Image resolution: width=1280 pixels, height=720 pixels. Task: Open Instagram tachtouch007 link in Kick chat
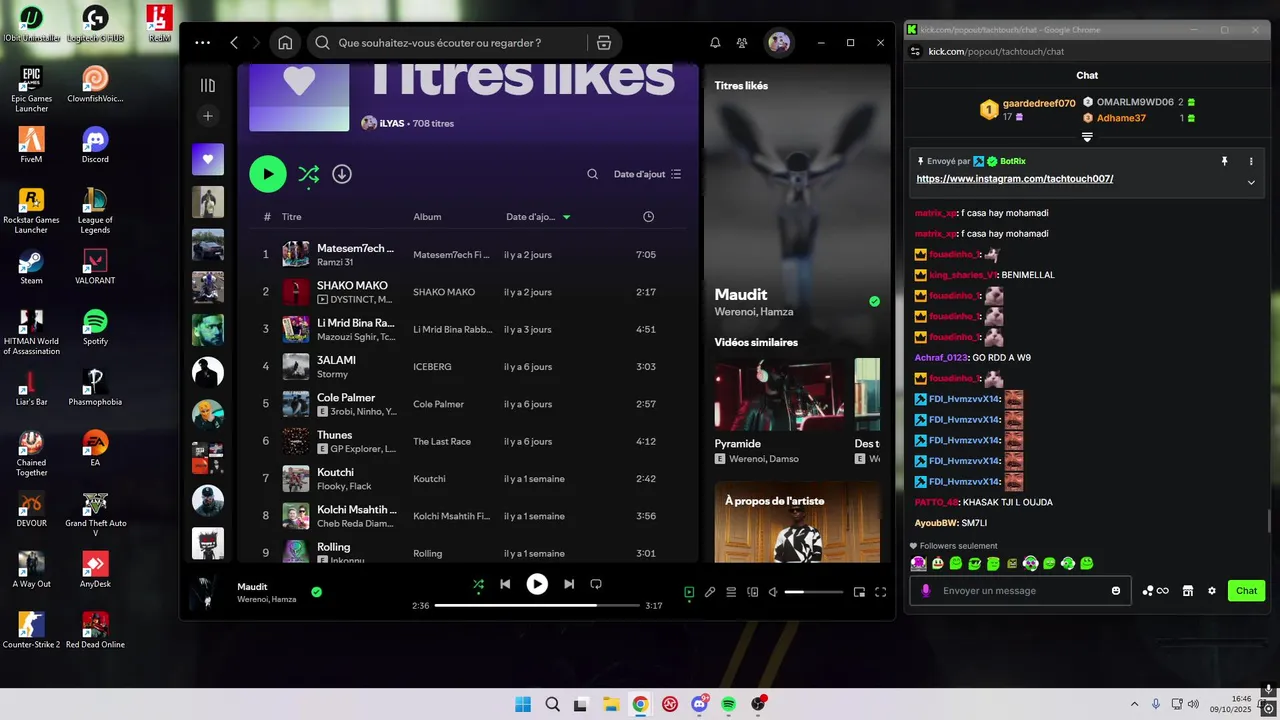tap(1015, 179)
